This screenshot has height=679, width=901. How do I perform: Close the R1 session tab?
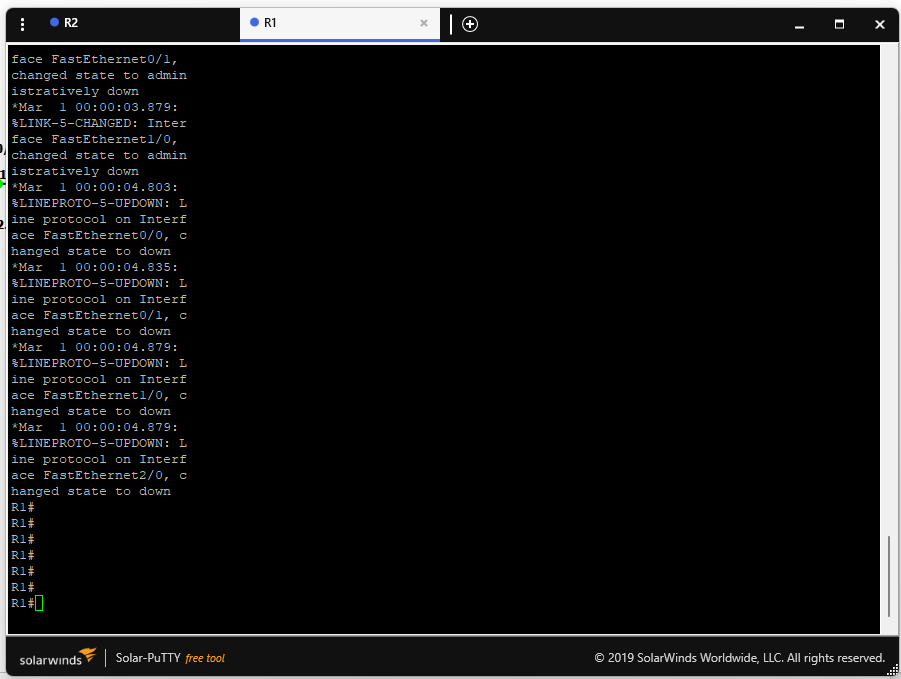[x=423, y=22]
